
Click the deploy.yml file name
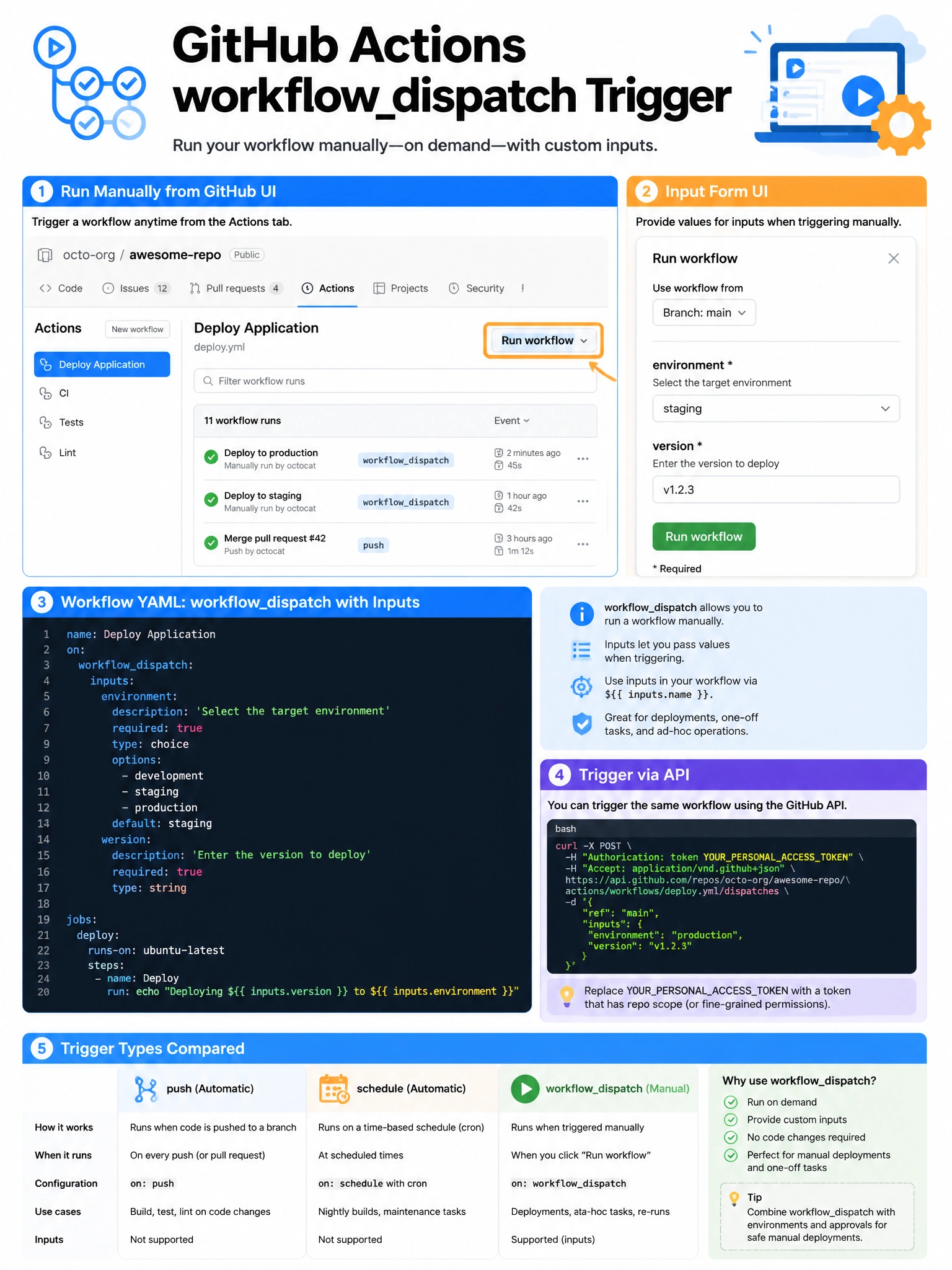[x=219, y=347]
